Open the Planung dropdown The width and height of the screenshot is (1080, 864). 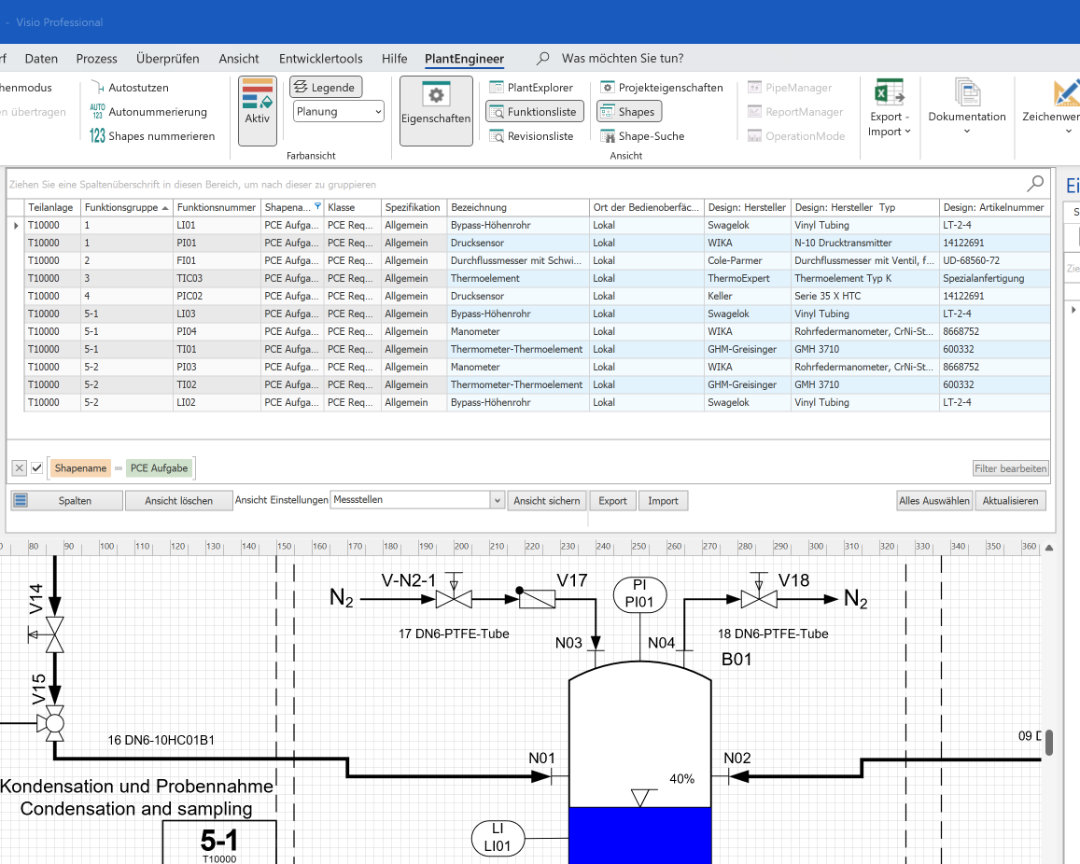pyautogui.click(x=338, y=112)
